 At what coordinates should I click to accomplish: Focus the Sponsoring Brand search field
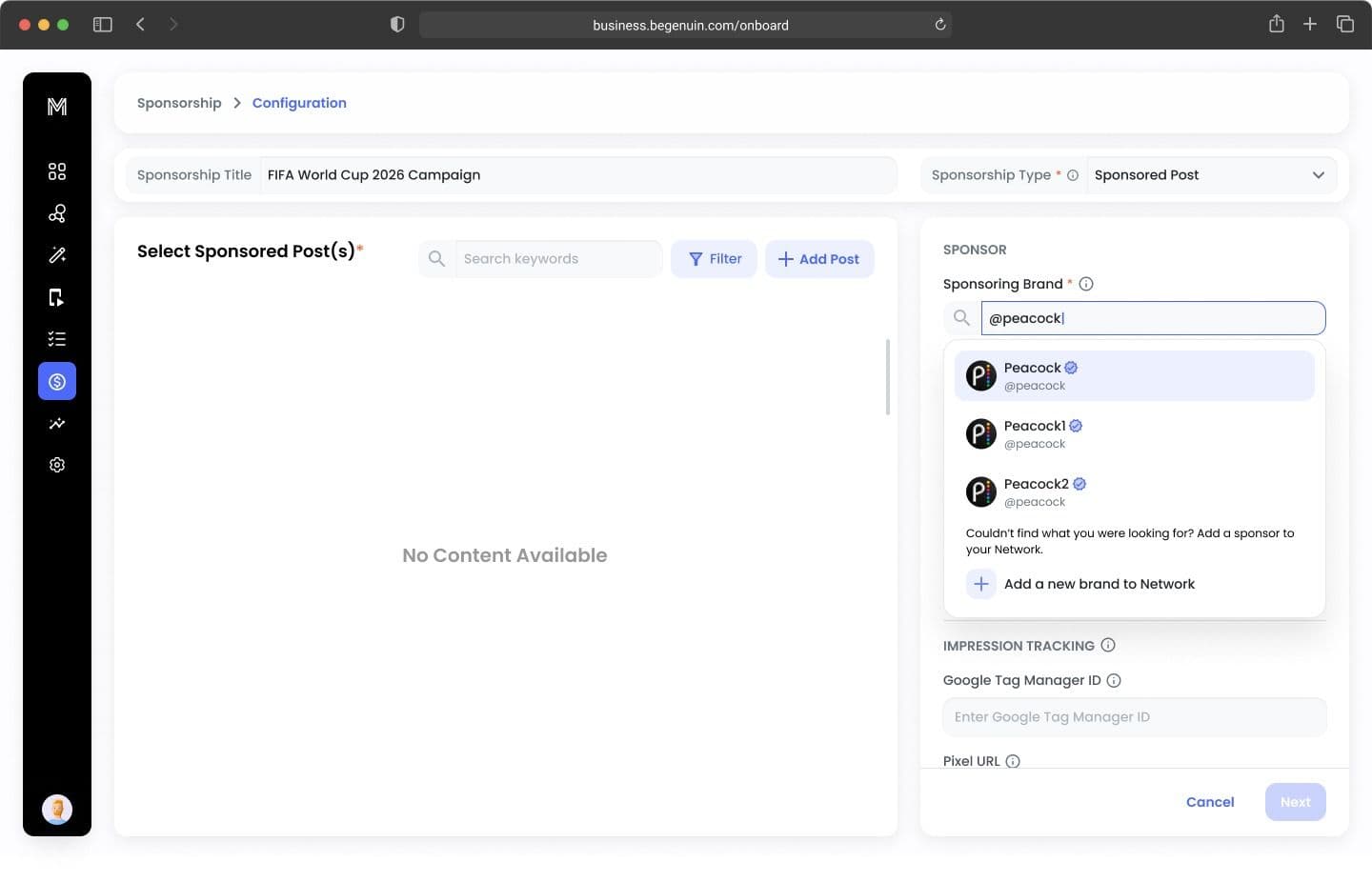pyautogui.click(x=1153, y=318)
